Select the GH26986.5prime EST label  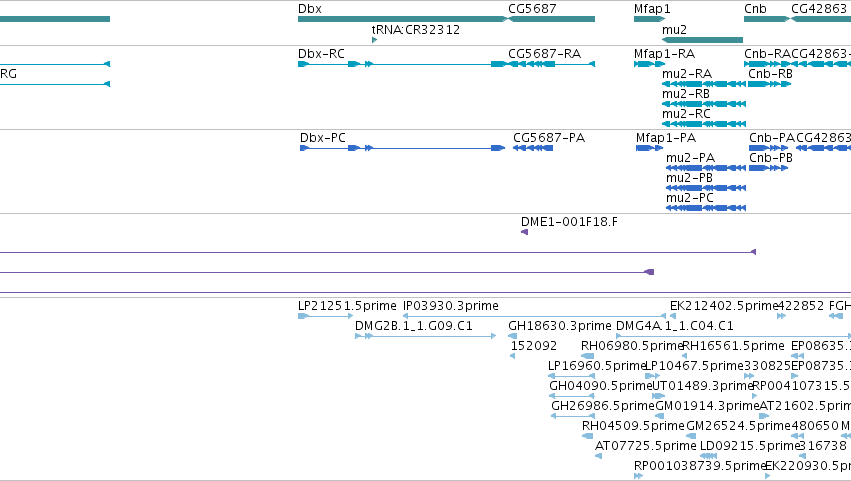coord(603,407)
